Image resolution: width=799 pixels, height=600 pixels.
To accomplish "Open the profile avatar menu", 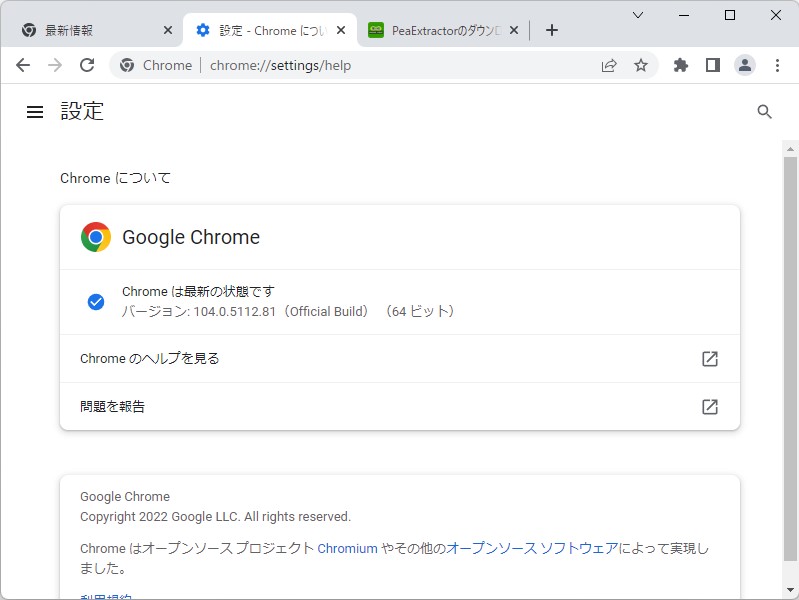I will coord(744,65).
